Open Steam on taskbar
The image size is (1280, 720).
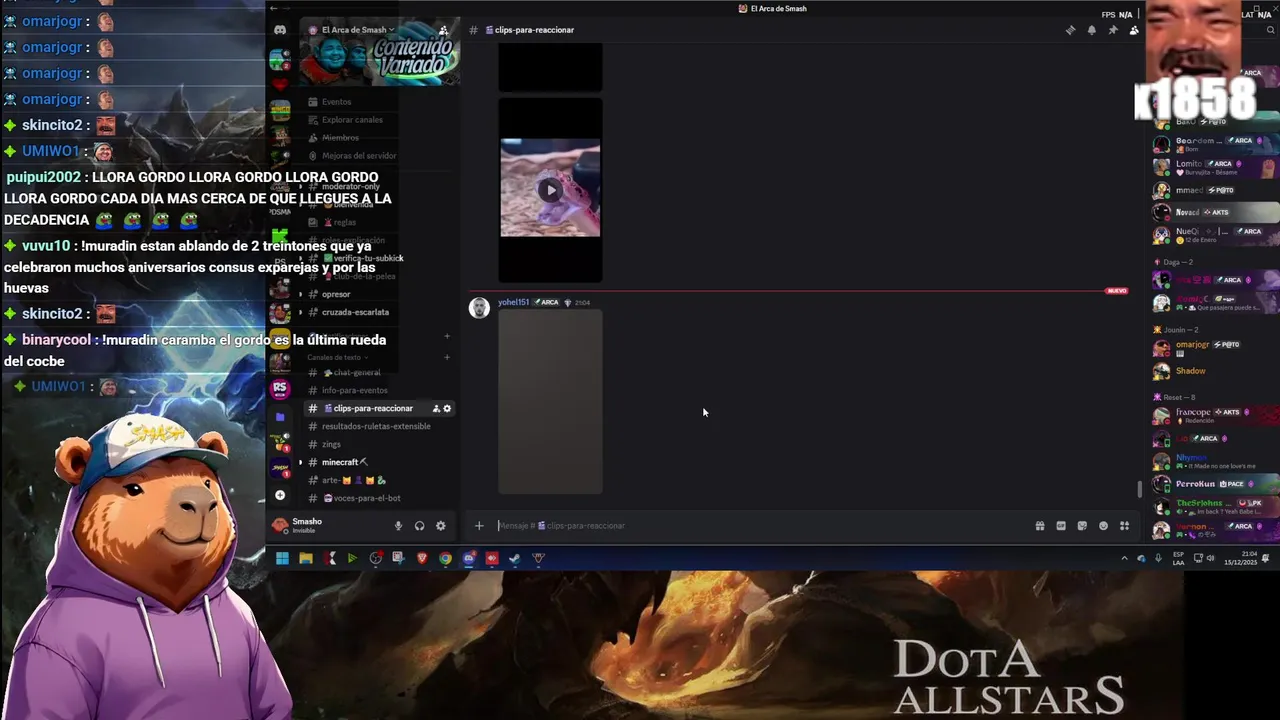pos(514,559)
